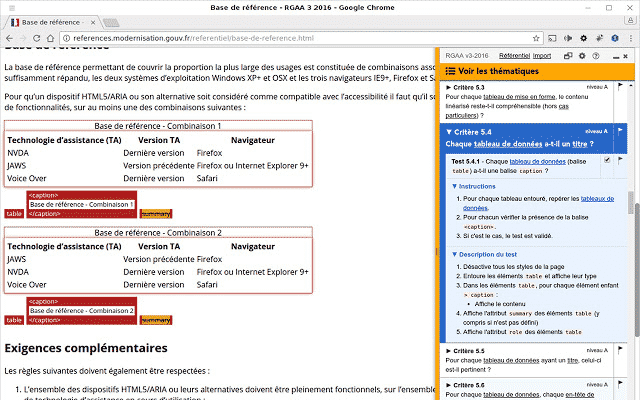This screenshot has width=640, height=400.
Task: Click the URL address bar
Action: click(301, 38)
